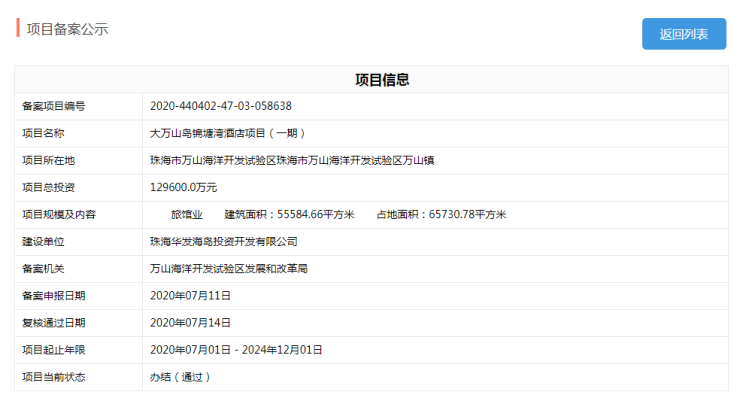Select the 项目规模及内容 label cell
The width and height of the screenshot is (740, 404).
coord(78,215)
